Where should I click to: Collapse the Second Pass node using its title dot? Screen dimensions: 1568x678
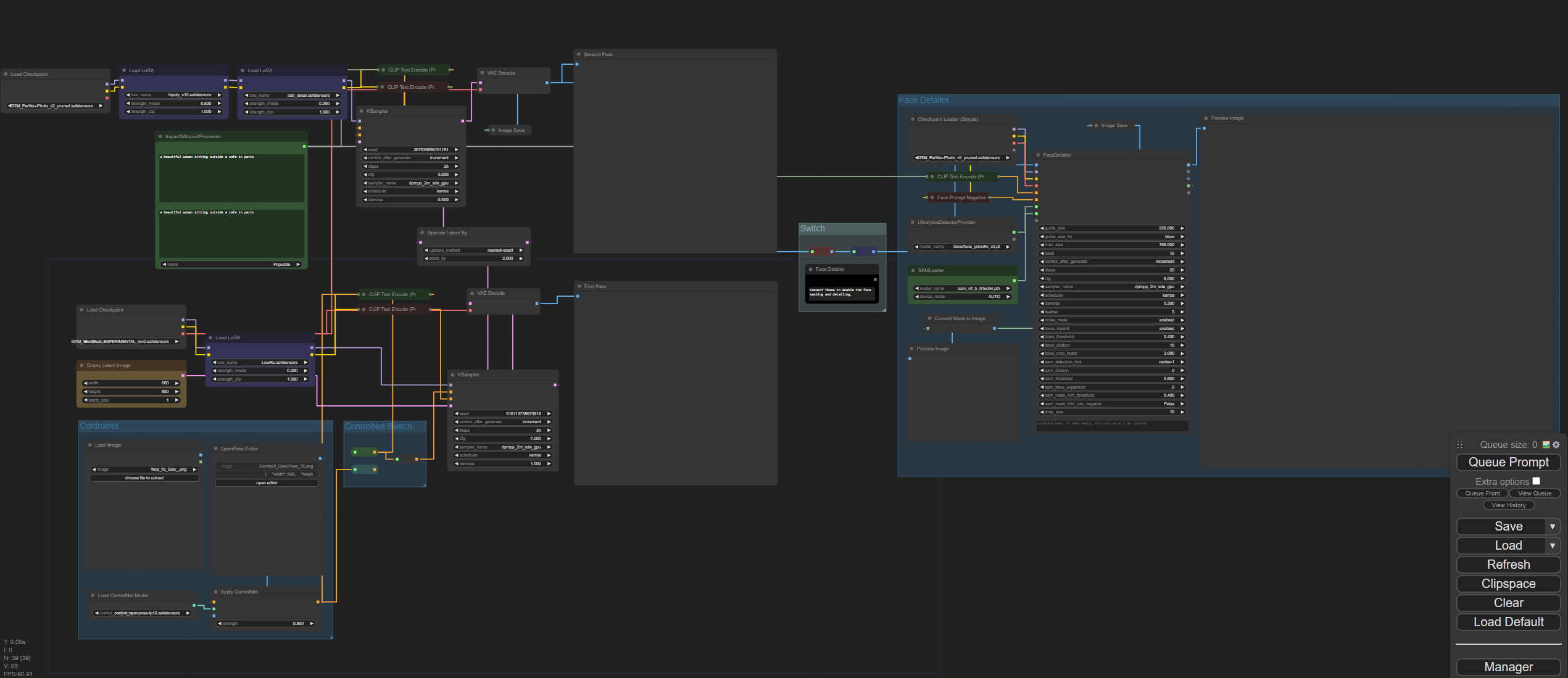click(579, 54)
